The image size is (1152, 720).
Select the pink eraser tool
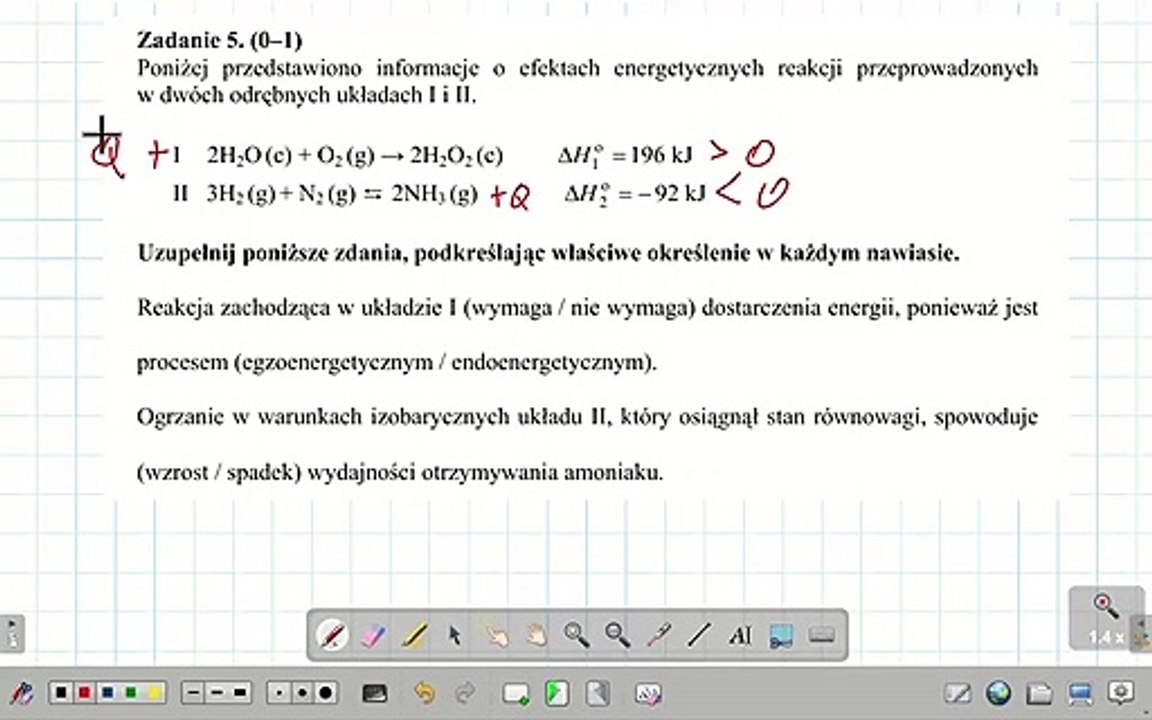click(x=374, y=634)
